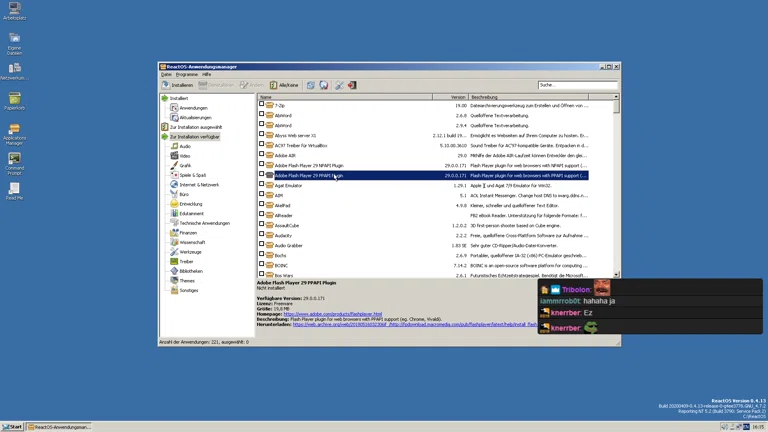Select the Audio category icon
Viewport: 768px width, 432px height.
(174, 146)
